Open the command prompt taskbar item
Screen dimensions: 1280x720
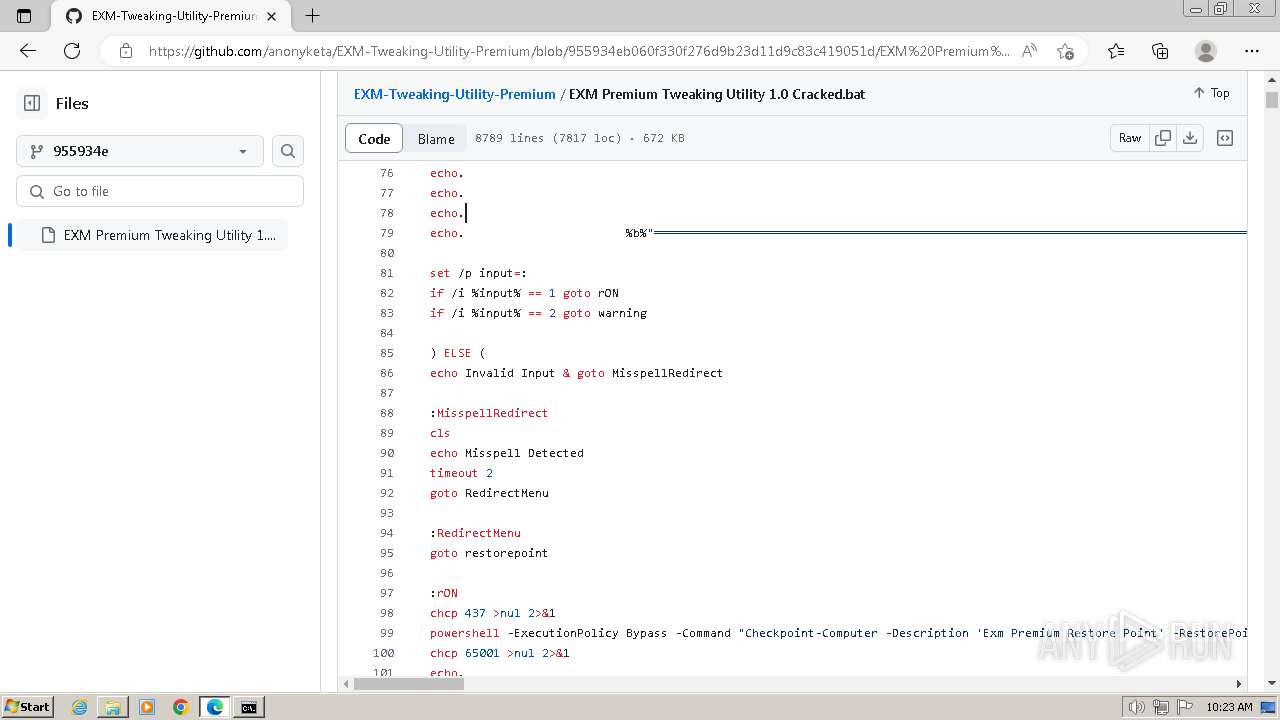click(248, 707)
